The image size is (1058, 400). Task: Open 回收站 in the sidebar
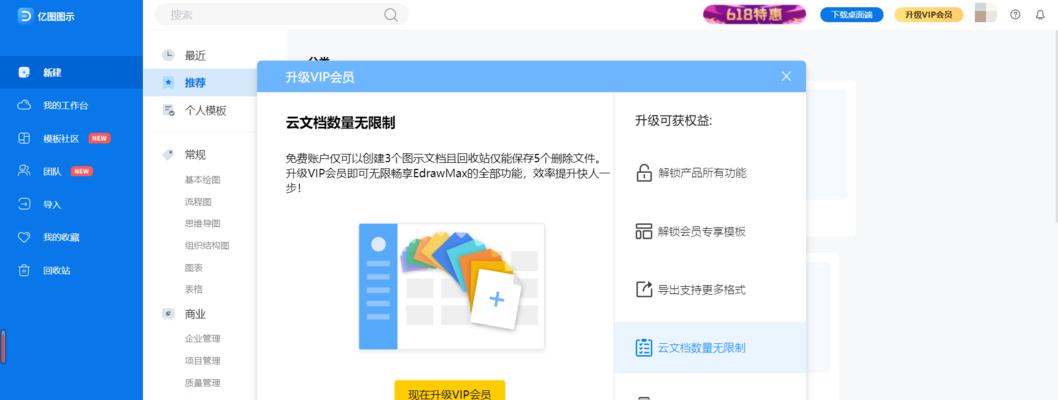click(x=72, y=270)
